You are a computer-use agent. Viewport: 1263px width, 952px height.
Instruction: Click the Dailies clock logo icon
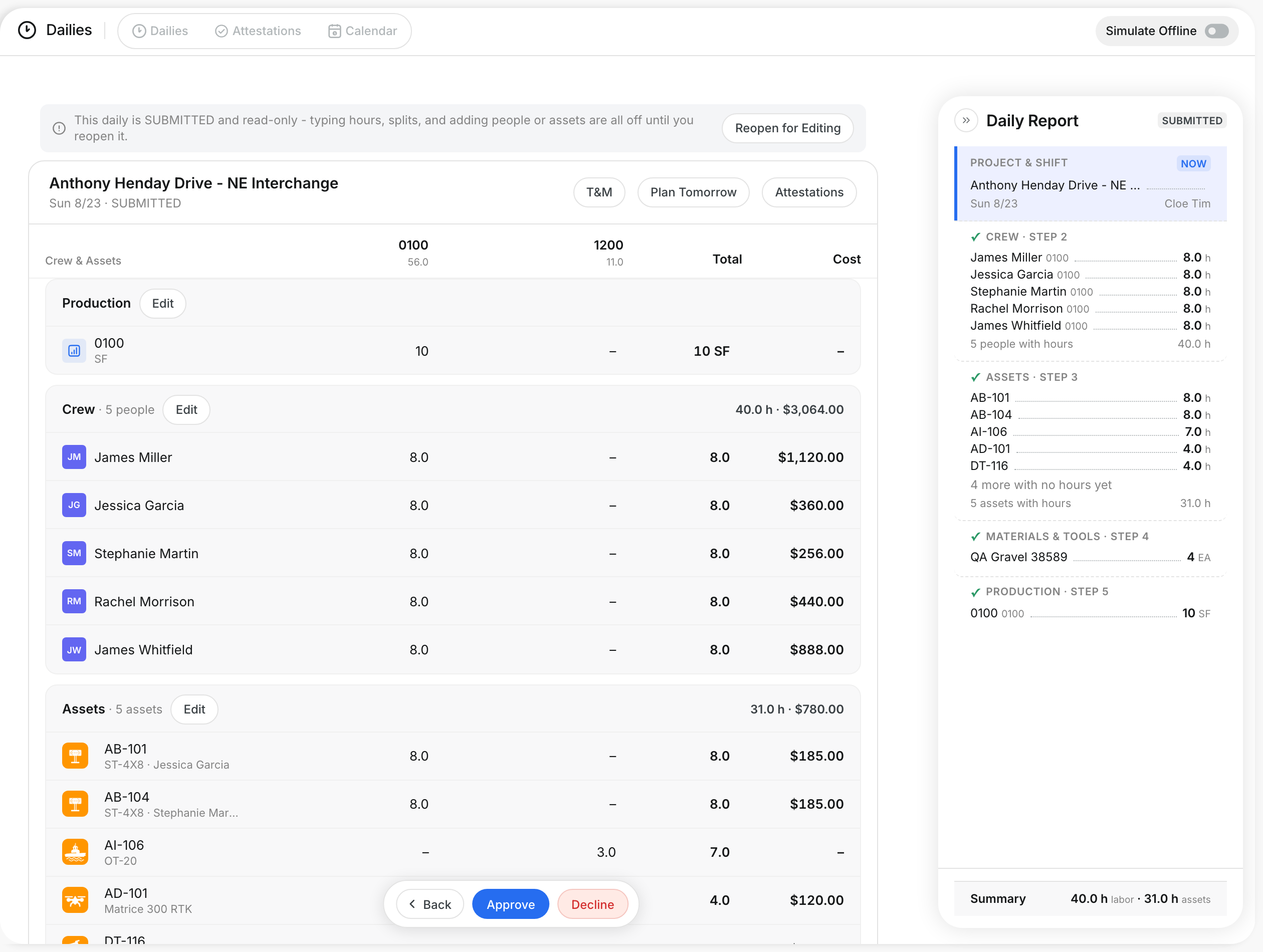pos(27,30)
